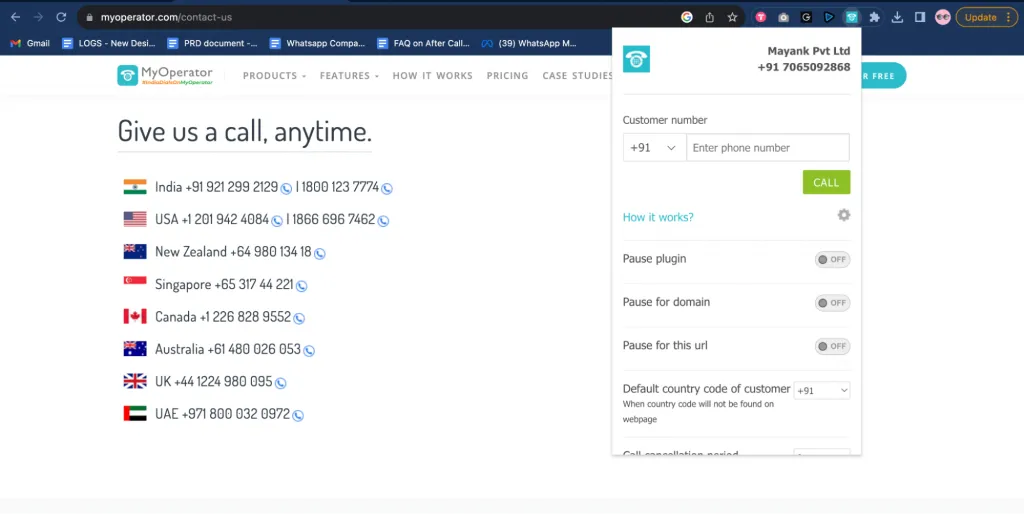Click call icon after USA +1 201 942 4084
This screenshot has height=514, width=1024.
pyautogui.click(x=277, y=221)
